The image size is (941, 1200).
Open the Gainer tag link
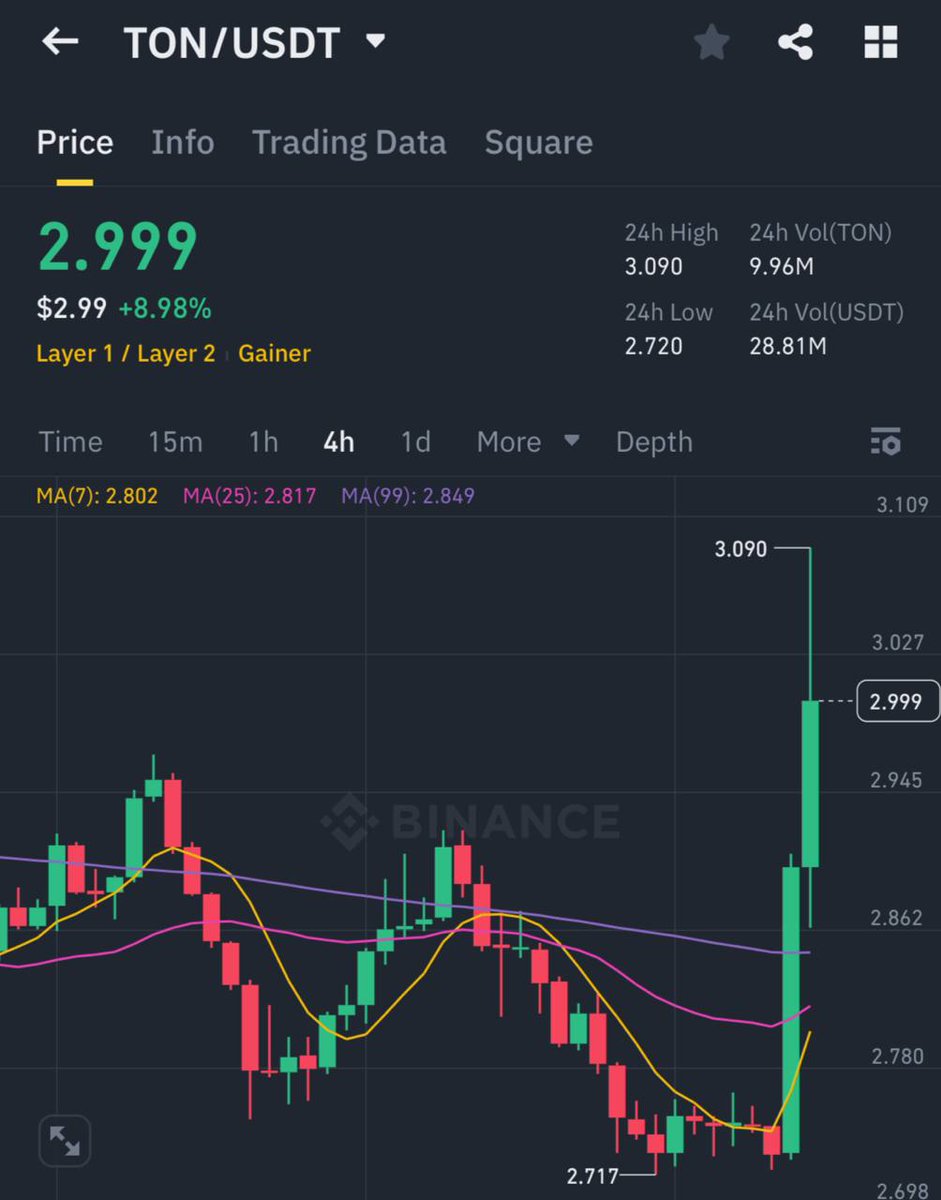pyautogui.click(x=274, y=354)
